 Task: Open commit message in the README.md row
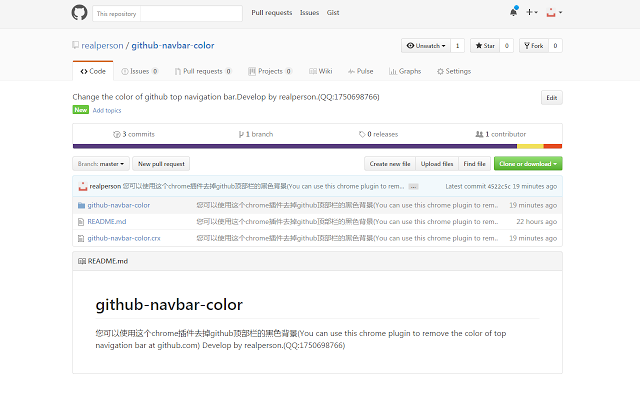[347, 222]
